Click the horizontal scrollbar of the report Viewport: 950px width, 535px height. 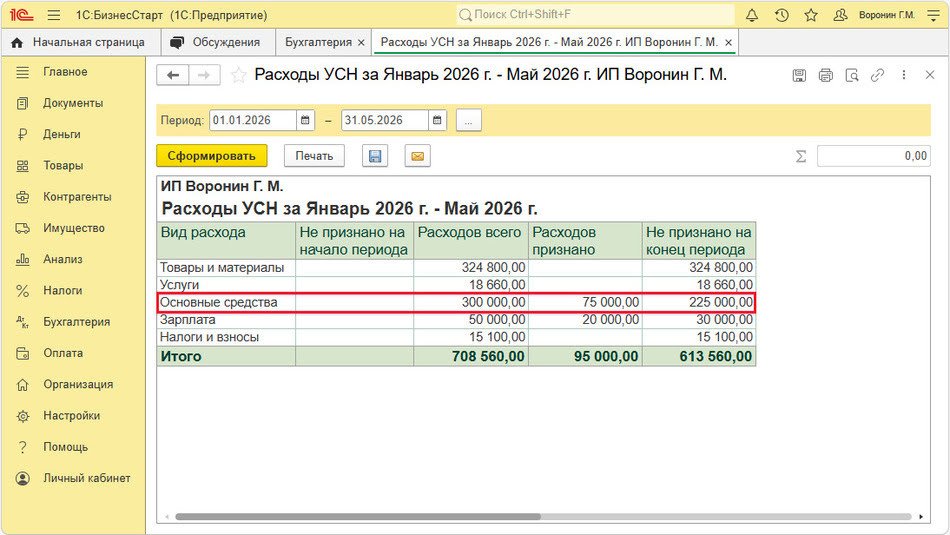(357, 517)
